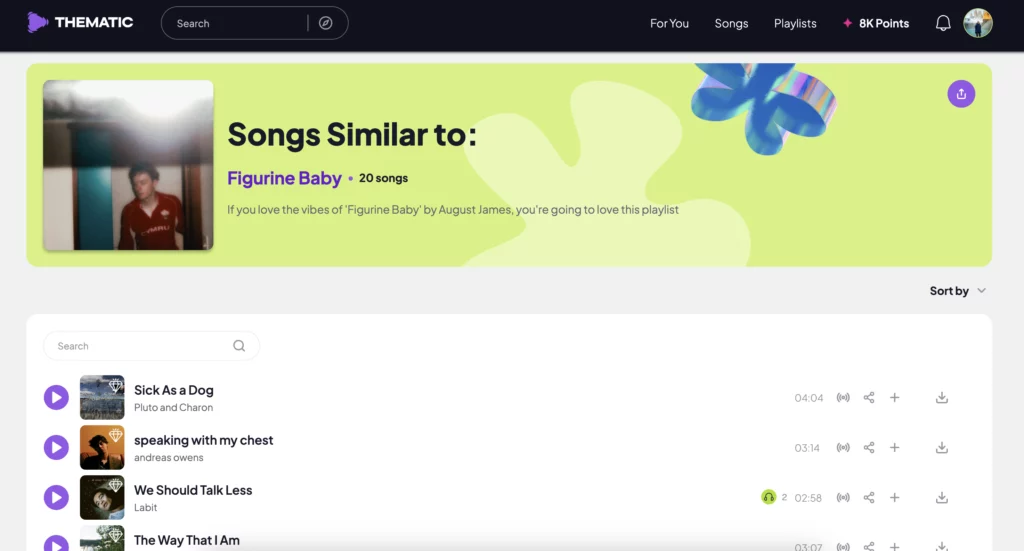Open the Songs menu item
Screen dimensions: 1024x551
tap(731, 23)
